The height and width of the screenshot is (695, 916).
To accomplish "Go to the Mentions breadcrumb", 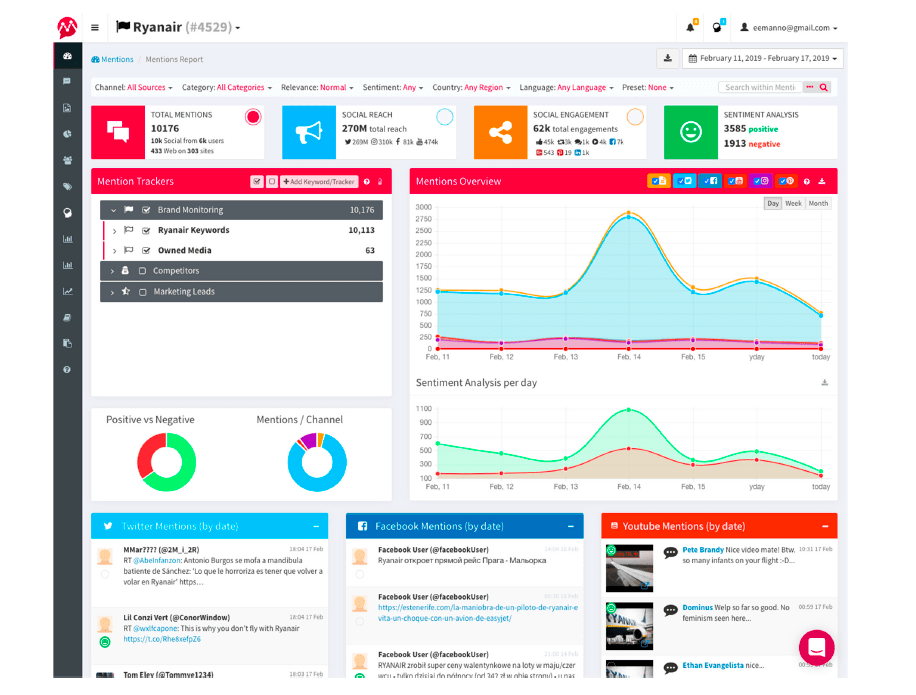I will pyautogui.click(x=112, y=60).
